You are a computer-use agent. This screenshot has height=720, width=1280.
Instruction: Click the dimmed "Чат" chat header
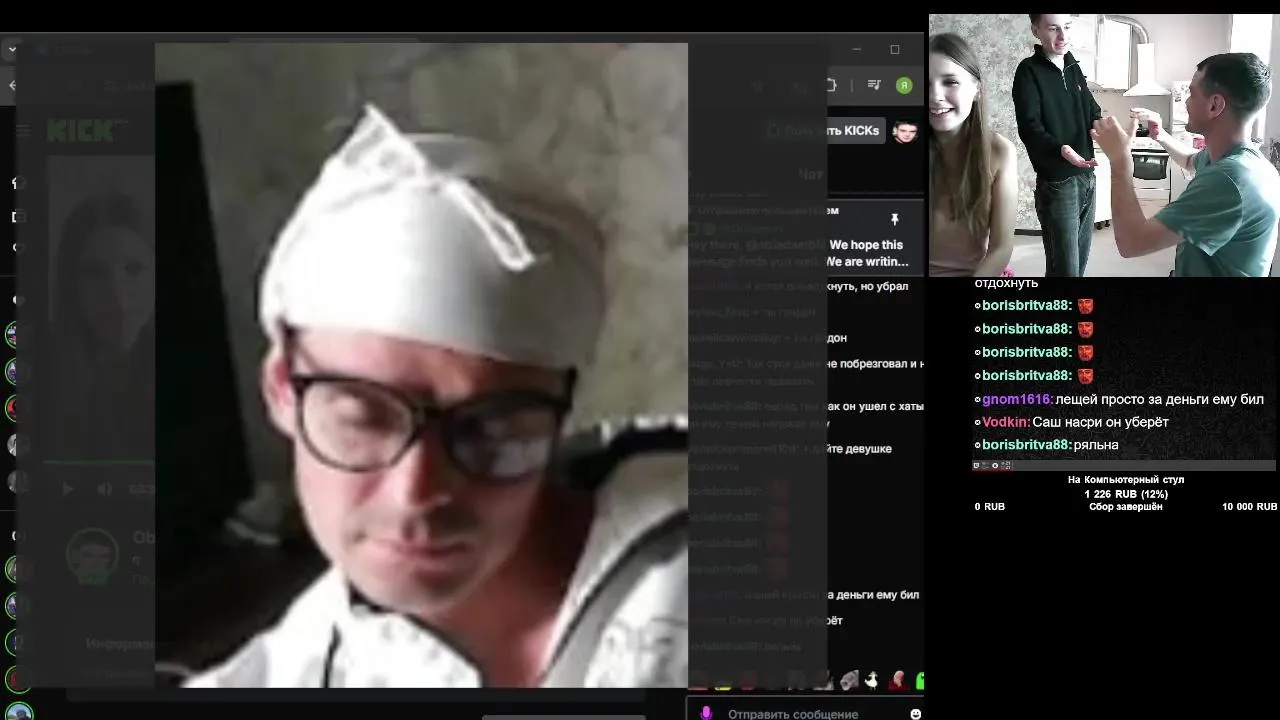pyautogui.click(x=810, y=175)
